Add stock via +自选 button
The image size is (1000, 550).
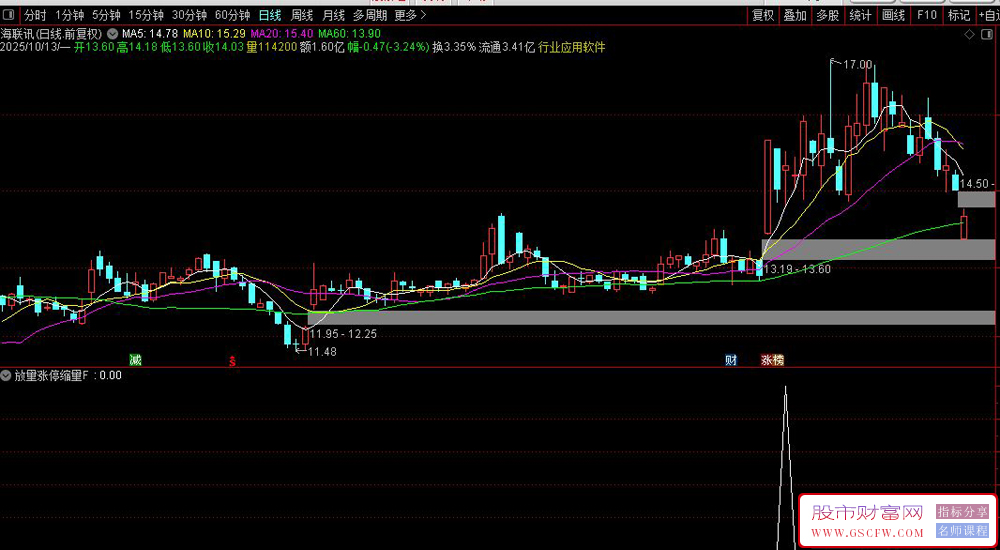(988, 15)
